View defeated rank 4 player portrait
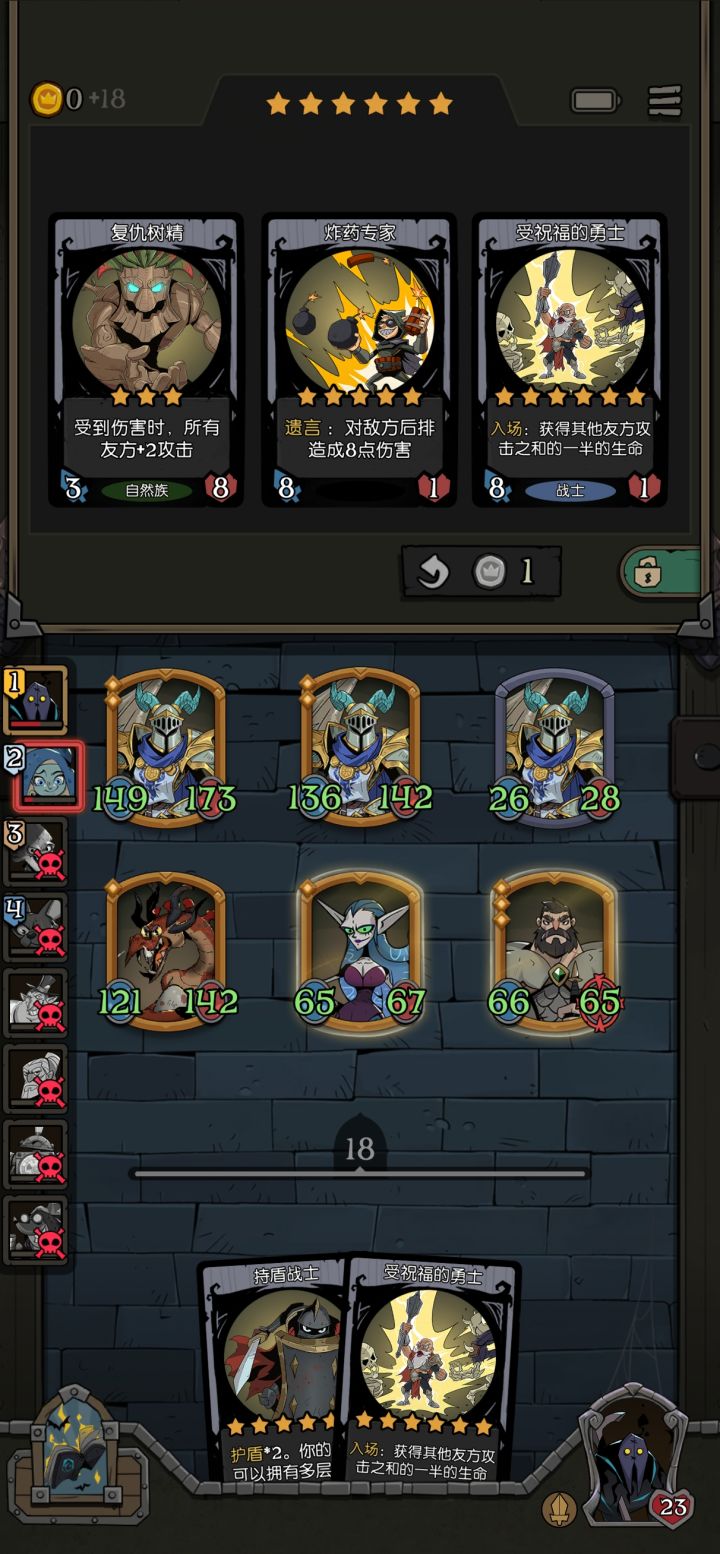Viewport: 720px width, 1554px height. point(36,928)
